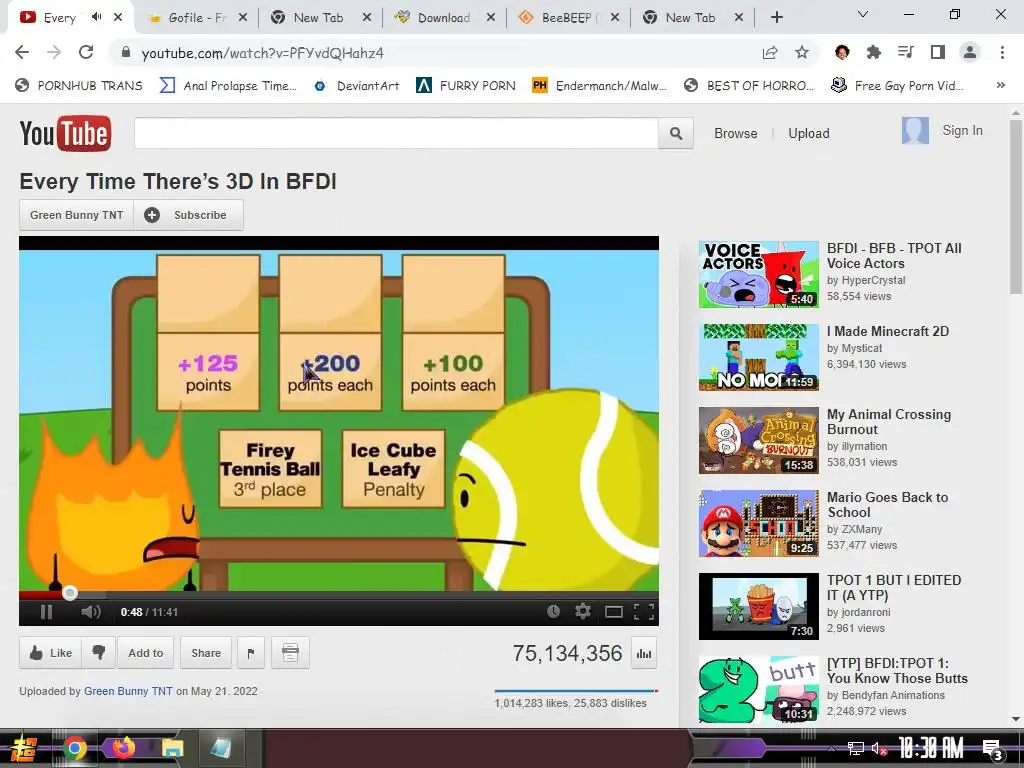The width and height of the screenshot is (1024, 768).
Task: Click the muted volume icon in system tray
Action: coord(879,748)
